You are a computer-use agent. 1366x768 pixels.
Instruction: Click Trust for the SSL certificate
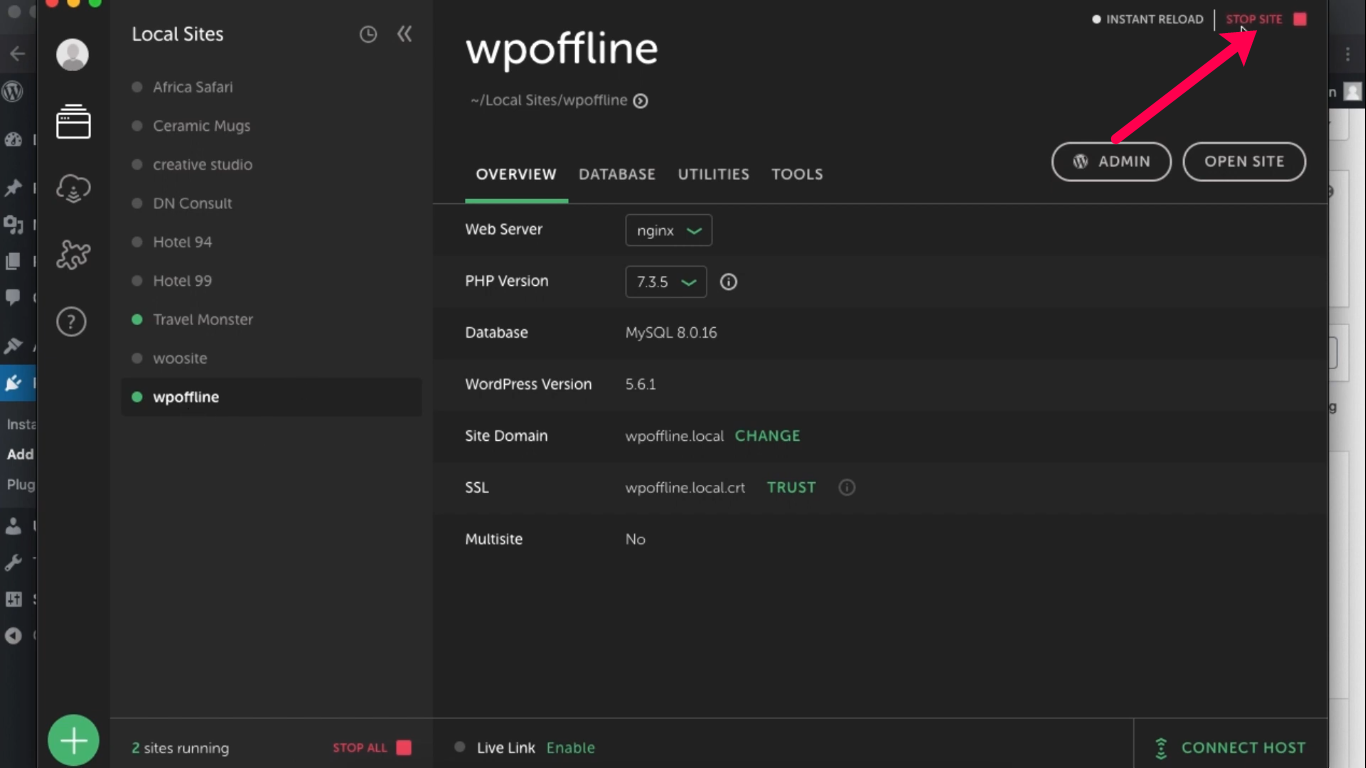click(792, 488)
